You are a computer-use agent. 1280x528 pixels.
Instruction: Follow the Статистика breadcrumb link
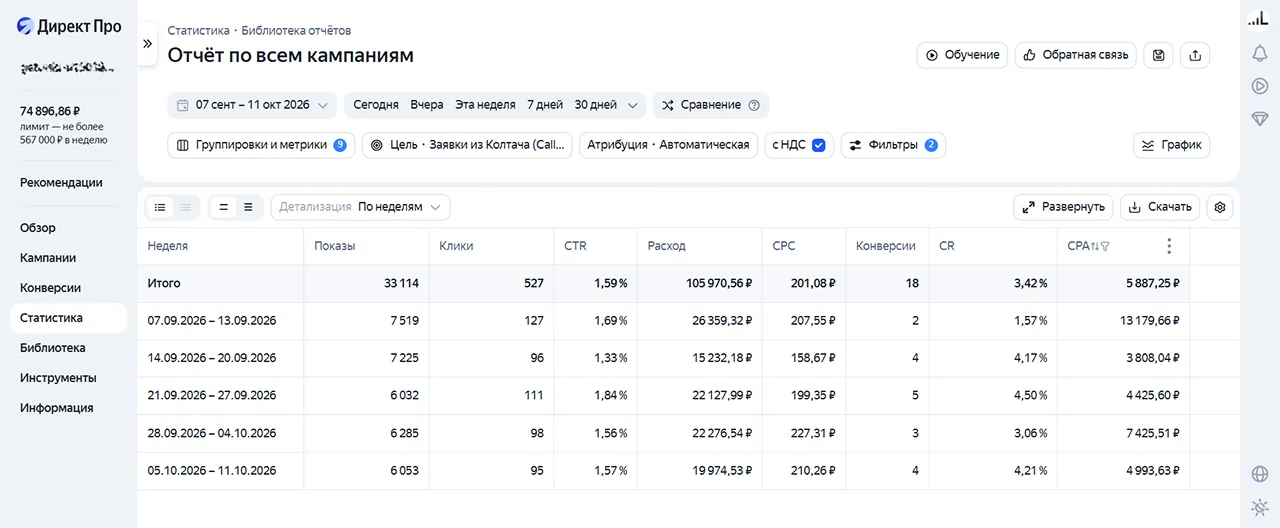pos(198,31)
